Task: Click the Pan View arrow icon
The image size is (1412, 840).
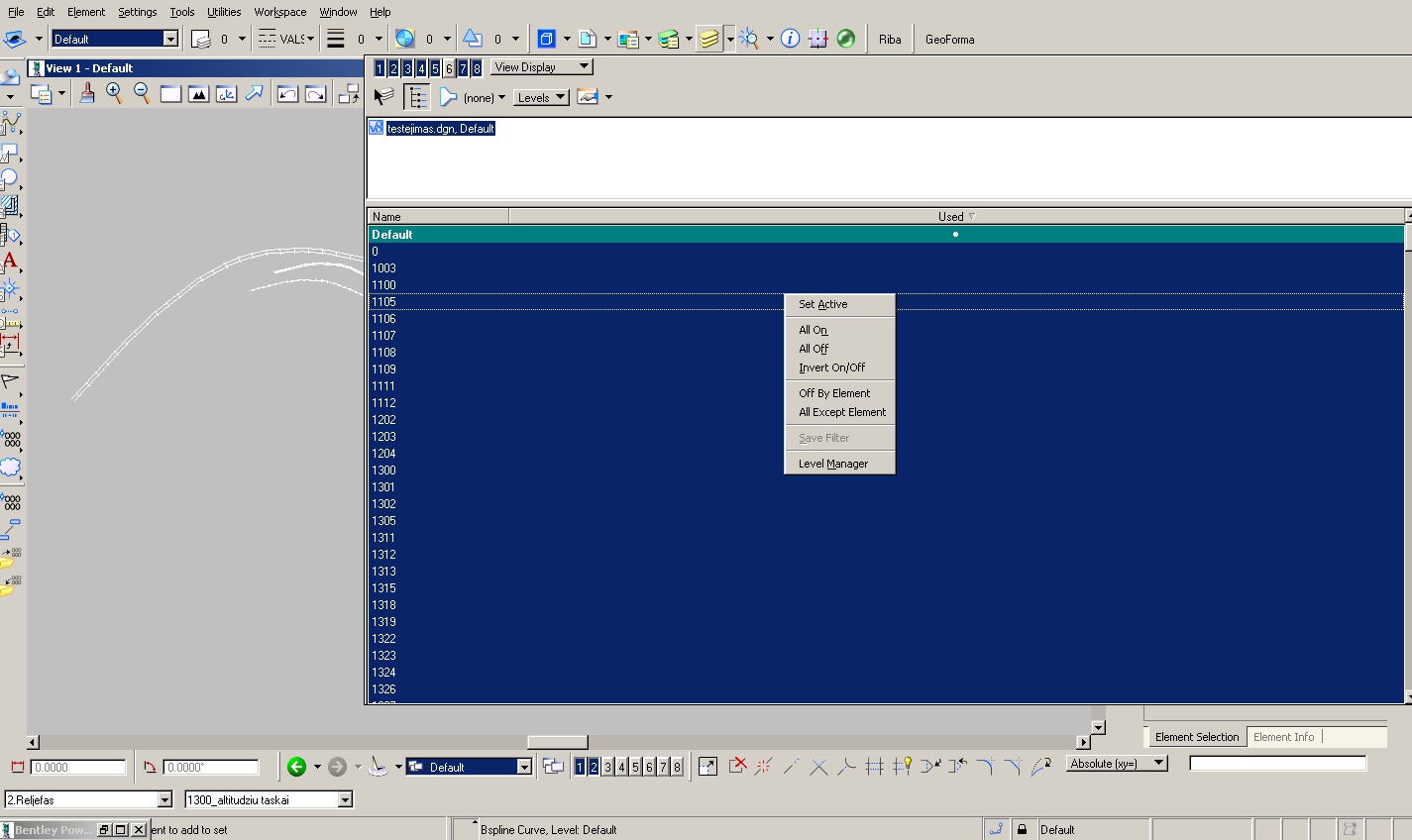Action: click(255, 93)
